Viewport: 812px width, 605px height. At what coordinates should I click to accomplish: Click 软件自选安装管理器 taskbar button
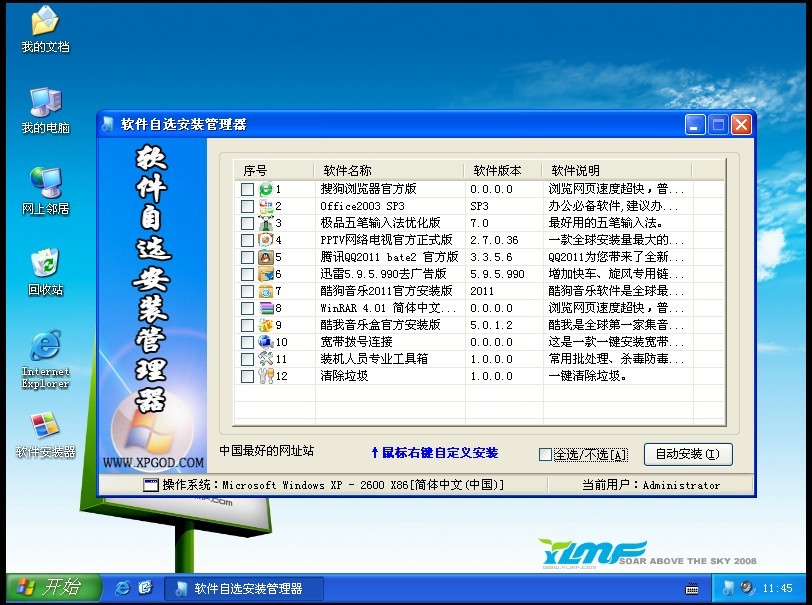tap(244, 588)
